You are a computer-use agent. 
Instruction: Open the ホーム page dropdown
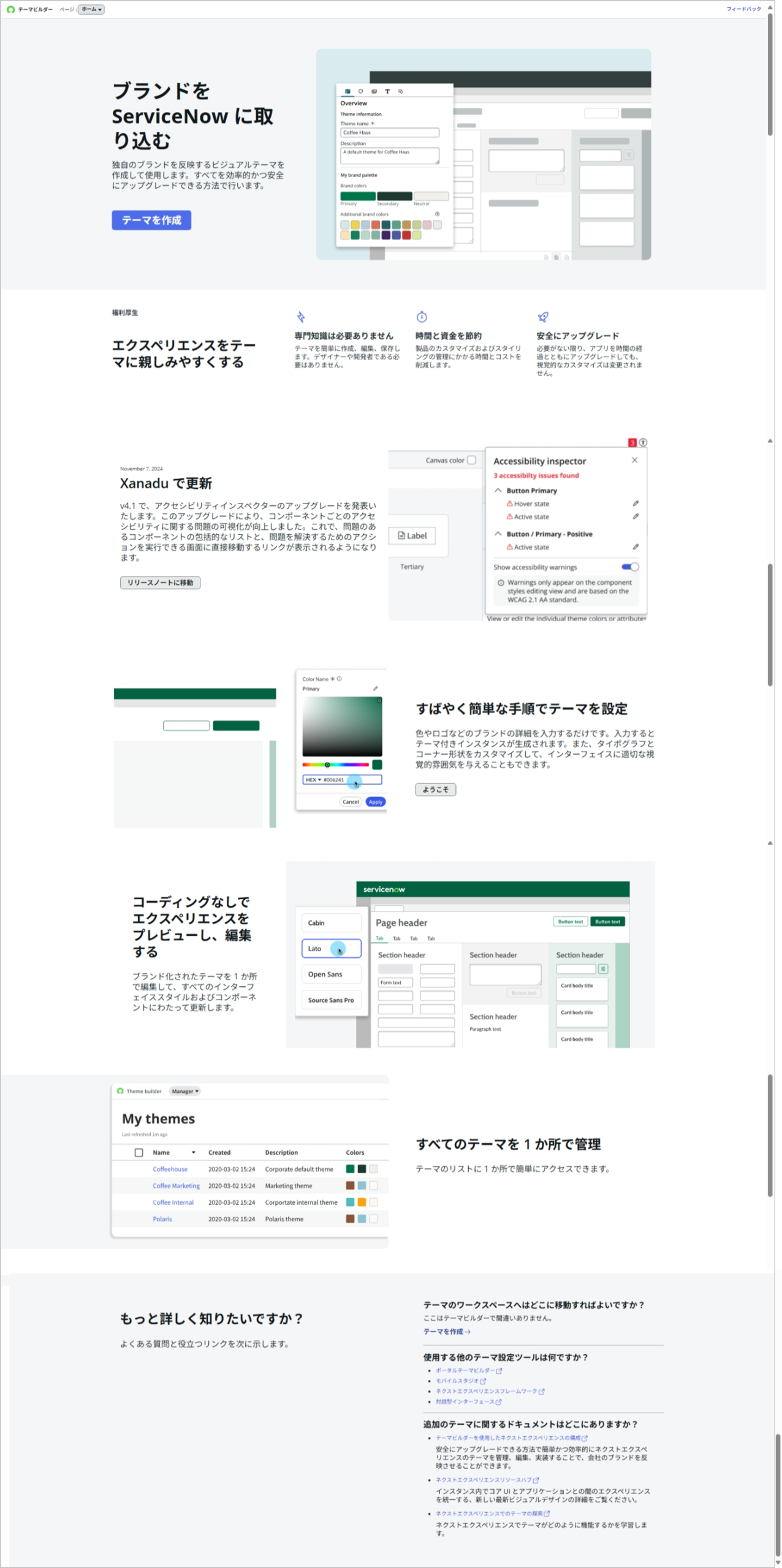click(x=91, y=9)
